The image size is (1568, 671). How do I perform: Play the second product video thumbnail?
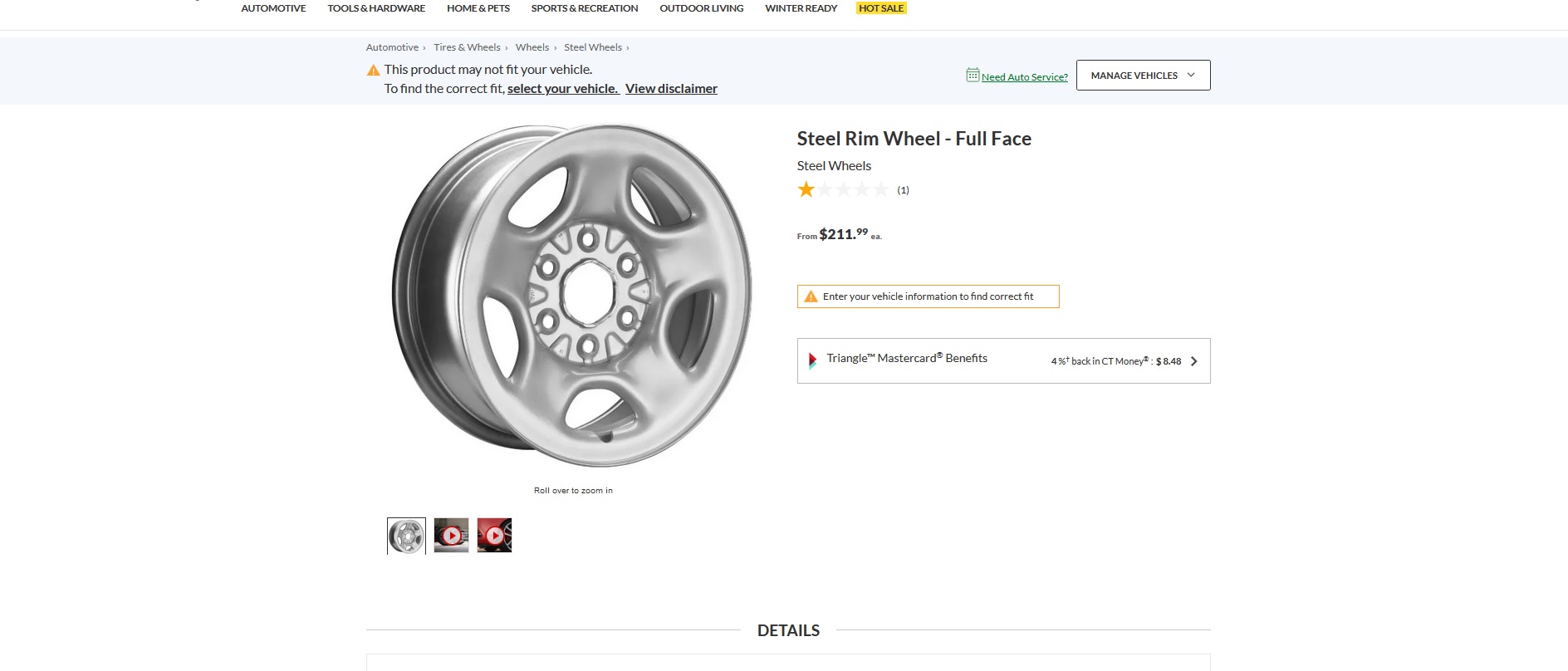(494, 536)
